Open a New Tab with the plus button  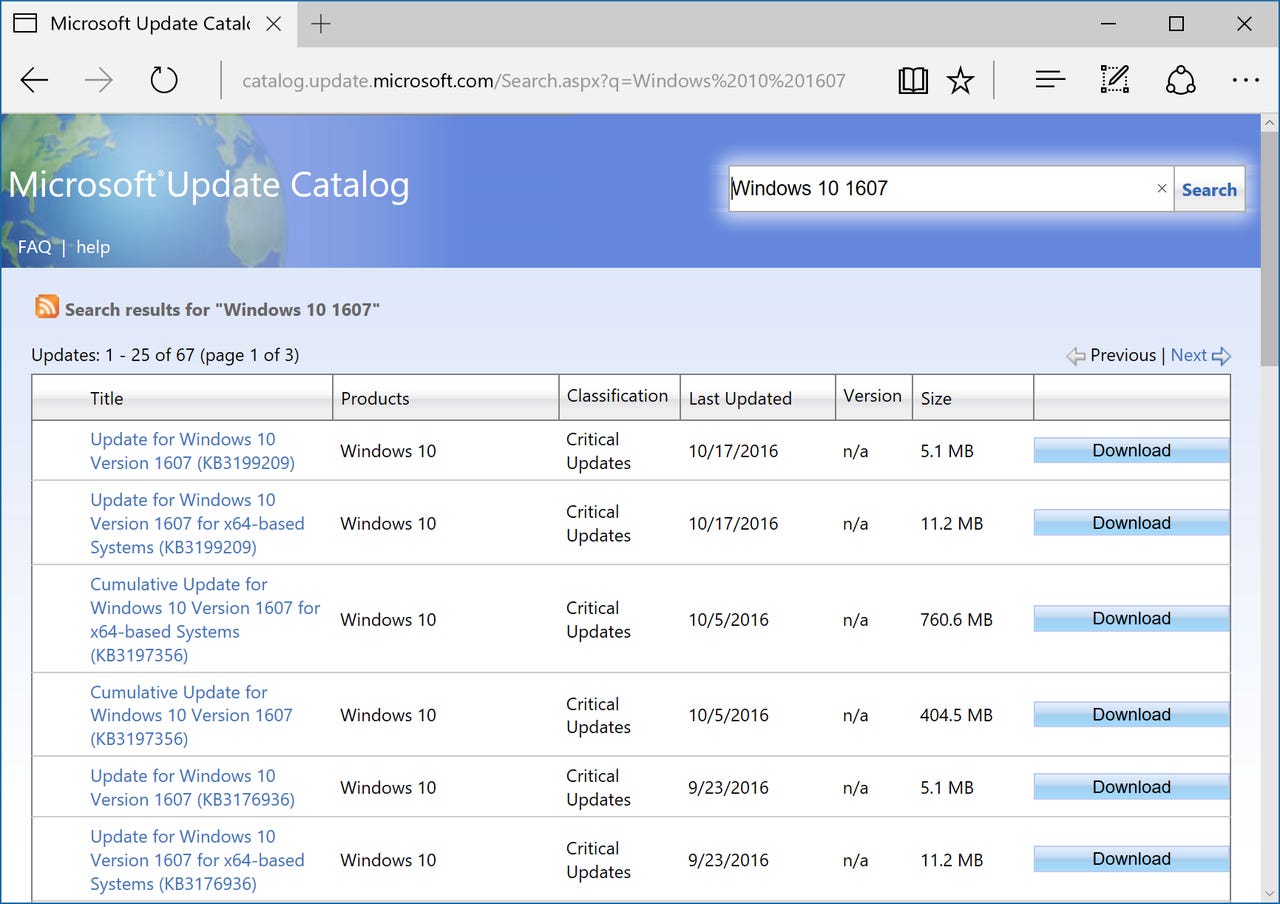coord(320,22)
